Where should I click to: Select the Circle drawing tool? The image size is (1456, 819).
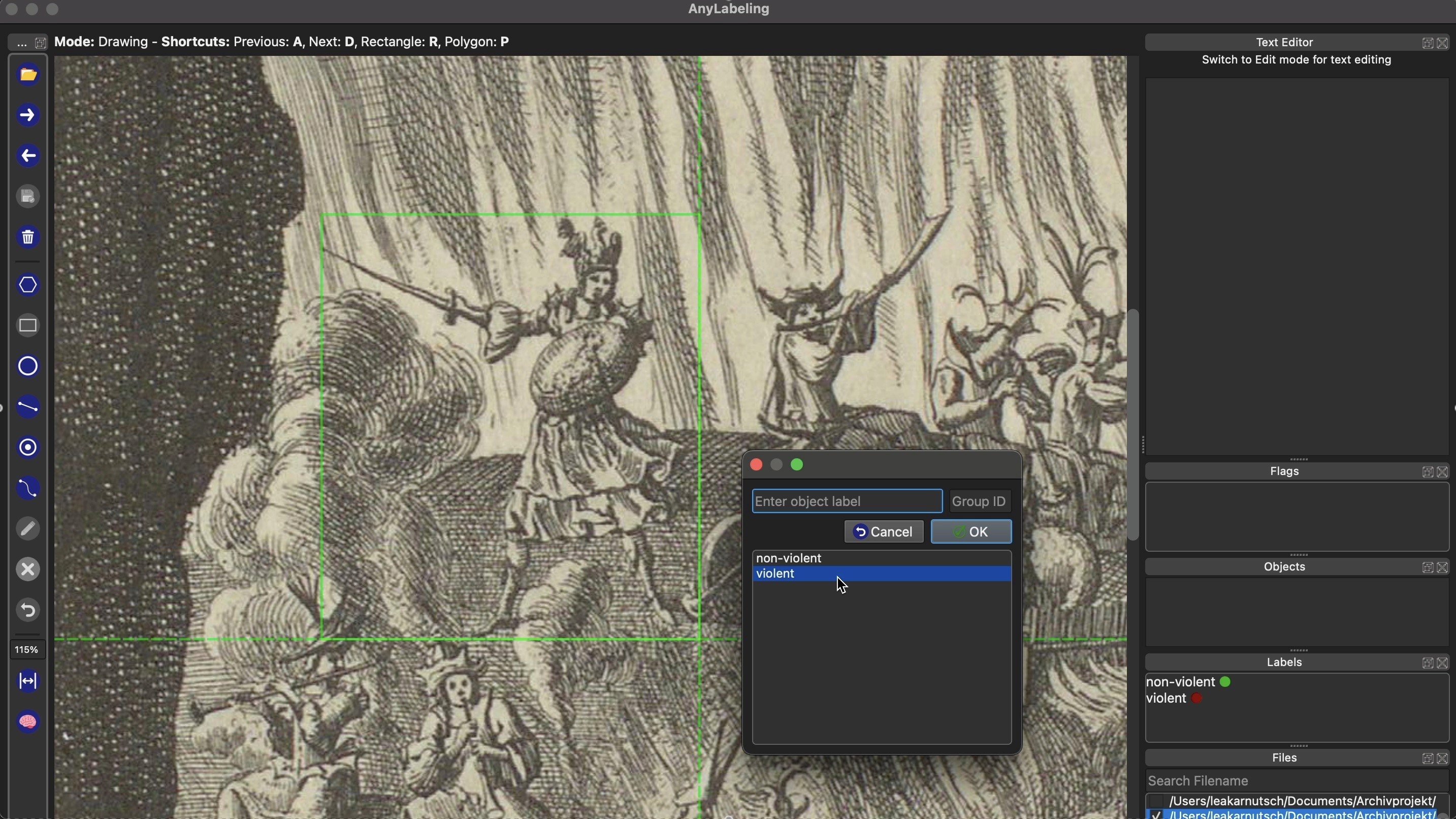[x=28, y=366]
